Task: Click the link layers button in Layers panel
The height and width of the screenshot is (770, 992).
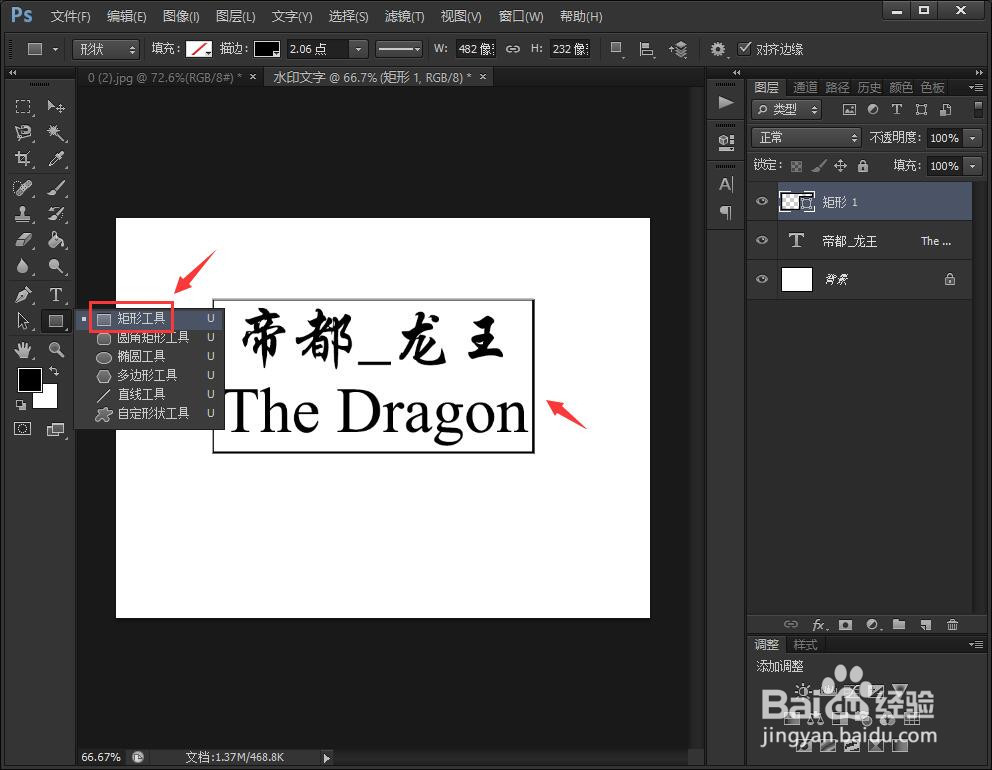Action: (x=791, y=624)
